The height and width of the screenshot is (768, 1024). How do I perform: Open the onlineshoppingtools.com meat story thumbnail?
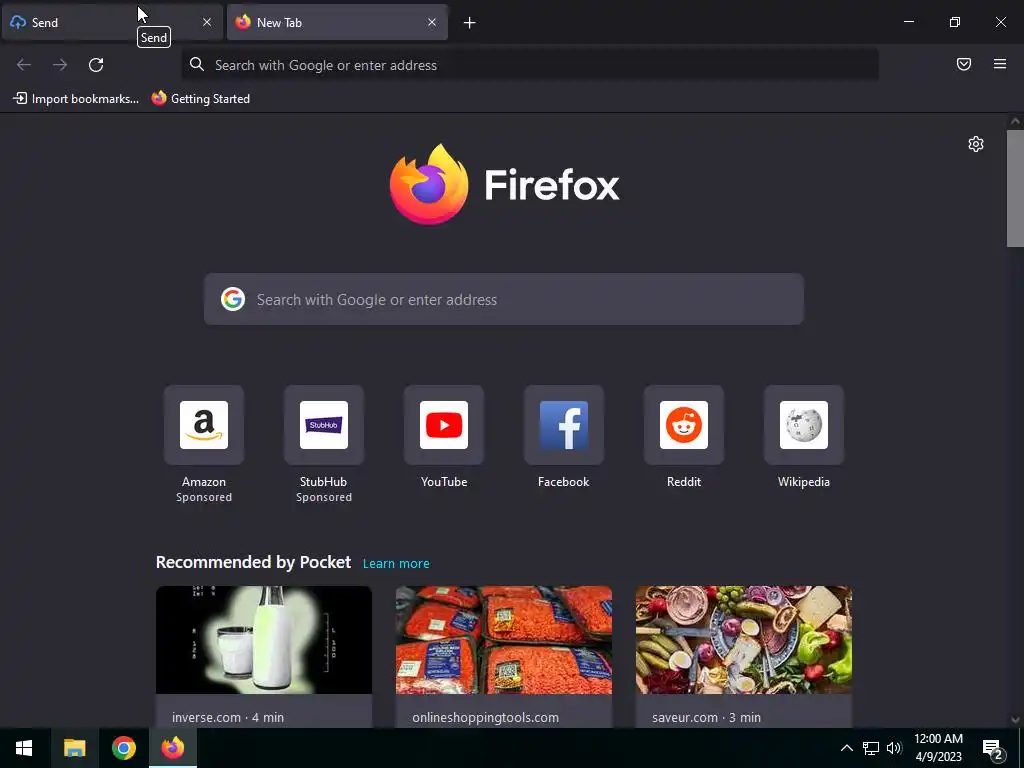(504, 640)
